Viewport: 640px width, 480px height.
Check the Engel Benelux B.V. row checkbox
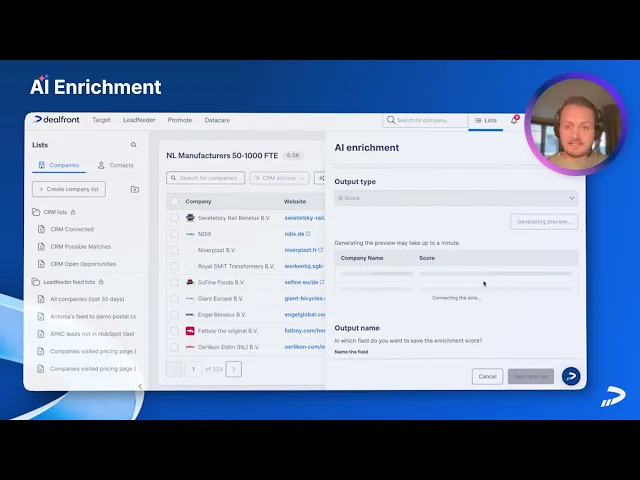pyautogui.click(x=175, y=315)
